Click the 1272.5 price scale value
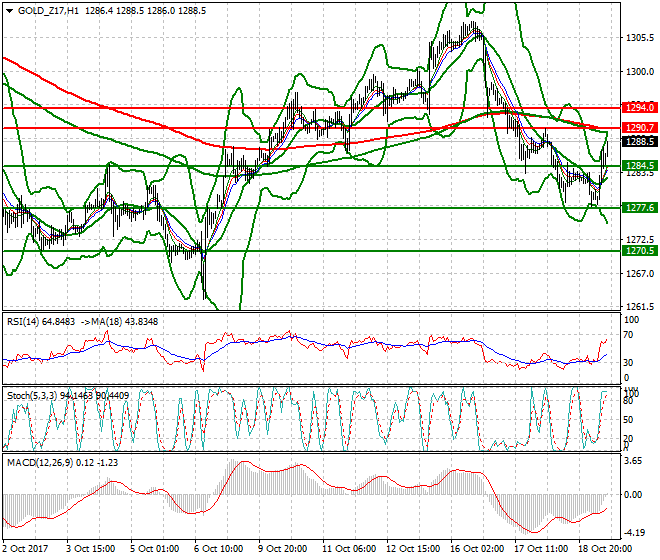The image size is (660, 560). coord(640,240)
